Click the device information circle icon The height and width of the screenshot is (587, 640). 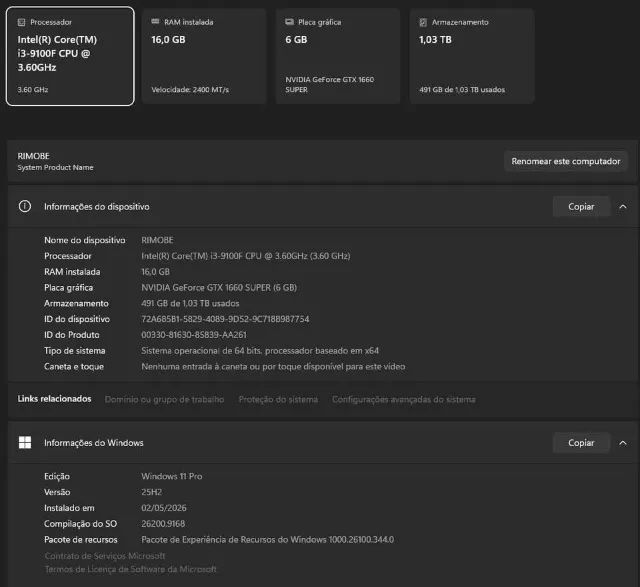[25, 207]
